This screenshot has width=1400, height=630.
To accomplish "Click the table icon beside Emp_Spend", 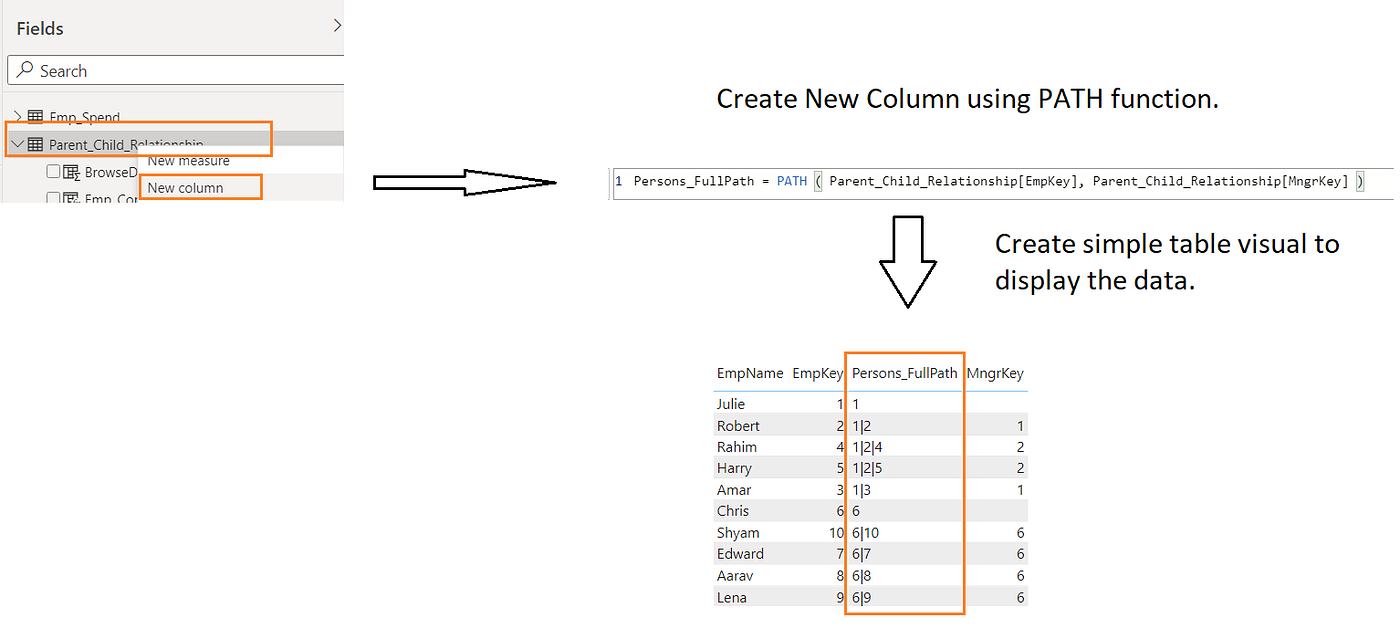I will (x=35, y=116).
